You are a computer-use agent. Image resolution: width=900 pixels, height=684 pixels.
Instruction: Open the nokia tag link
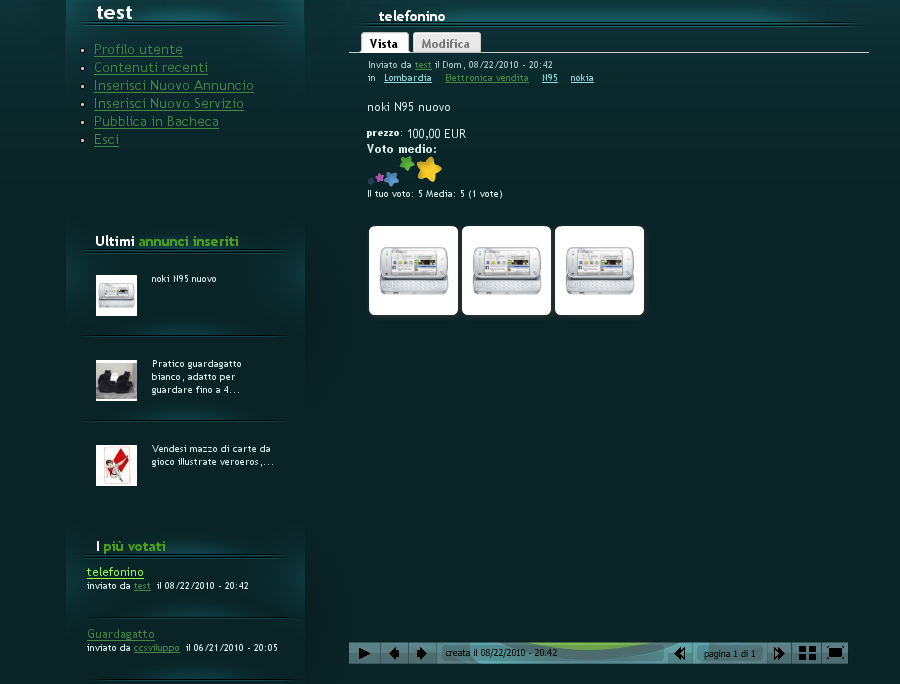[582, 78]
